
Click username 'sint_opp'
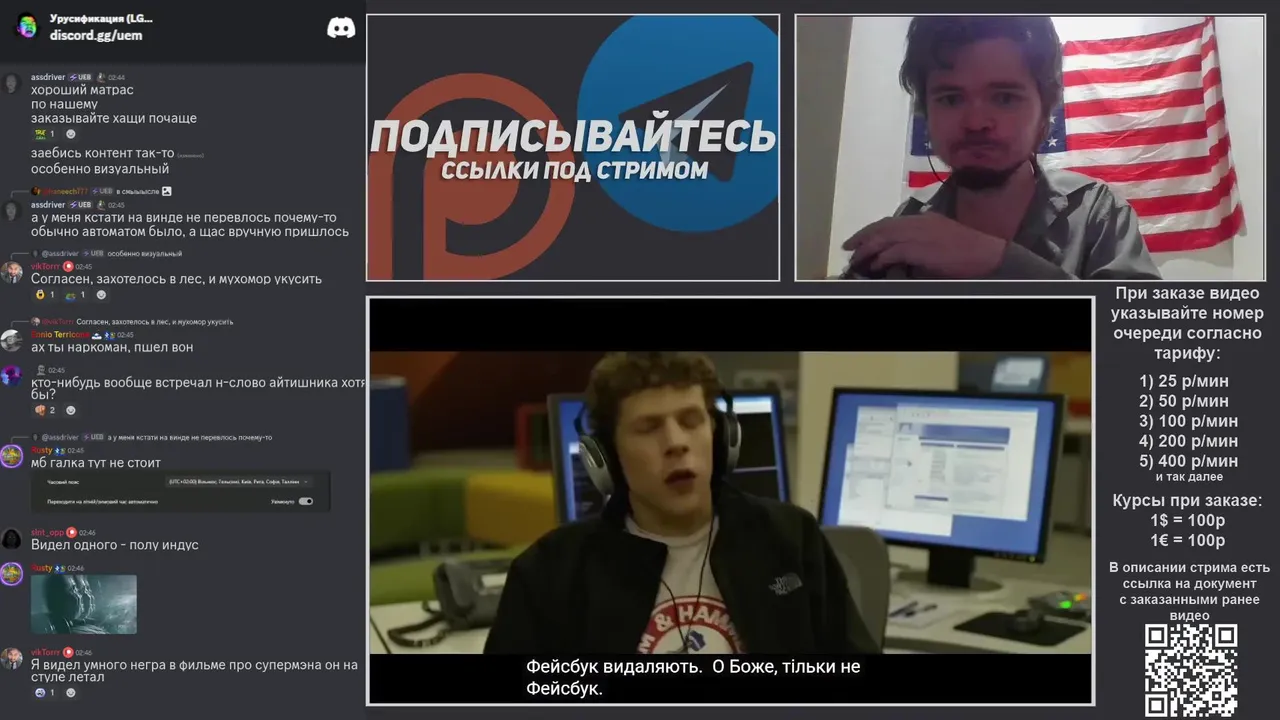click(x=47, y=533)
